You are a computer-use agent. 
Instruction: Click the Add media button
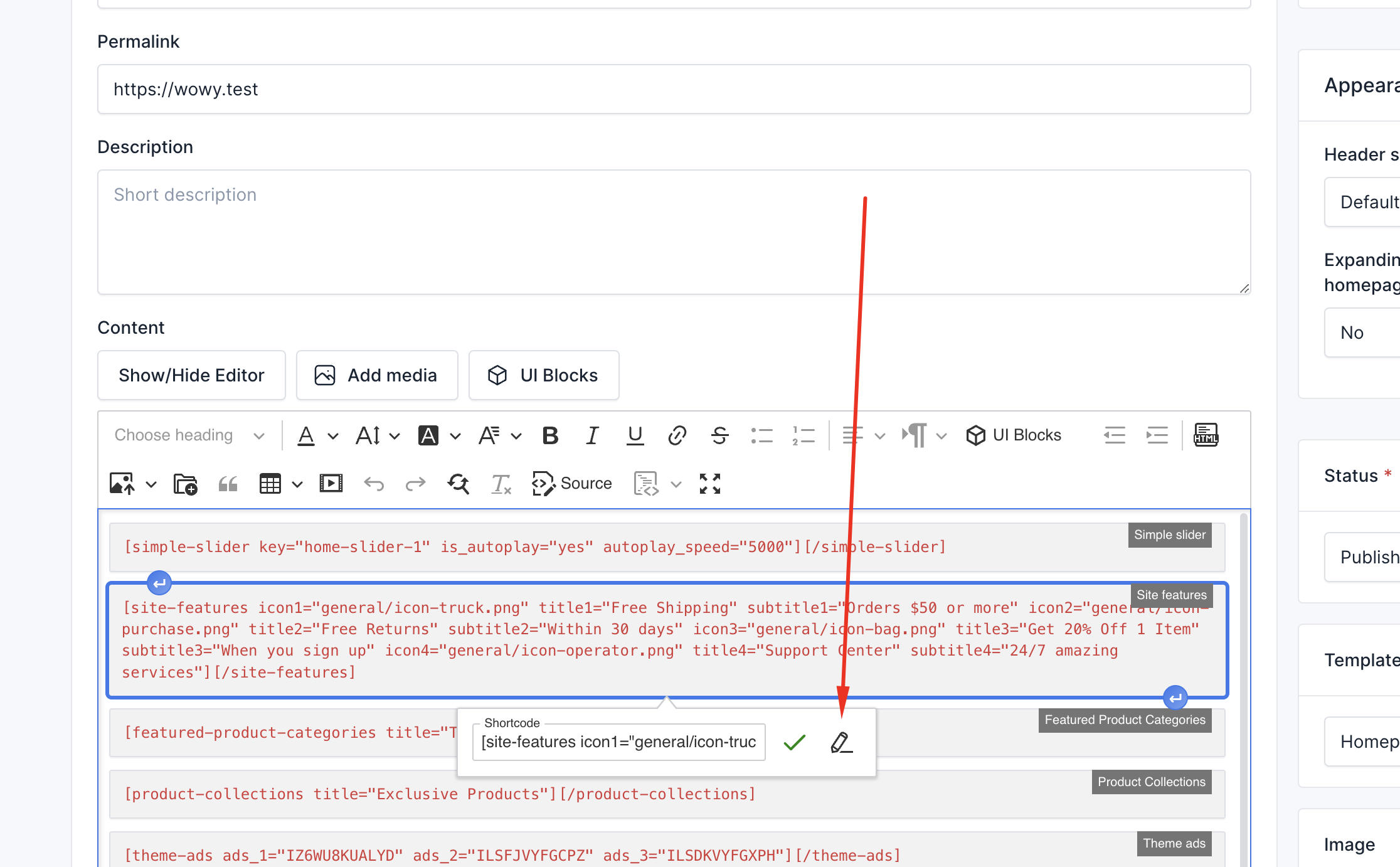click(377, 375)
